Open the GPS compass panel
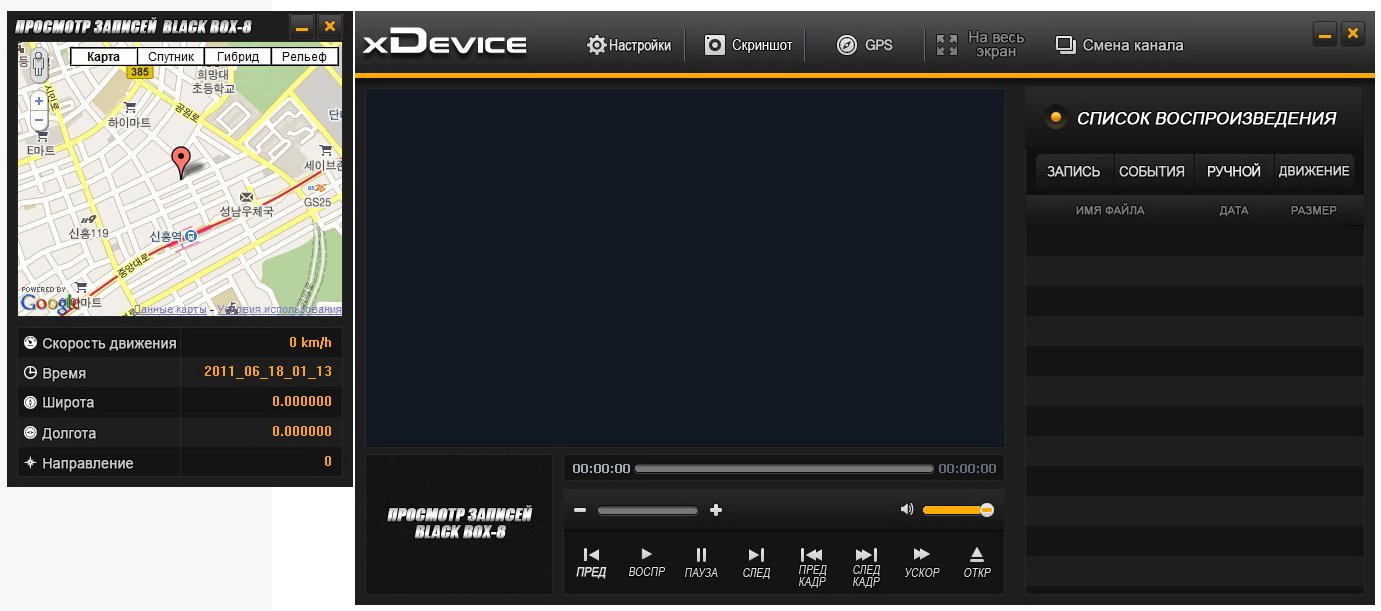This screenshot has height=611, width=1381. click(864, 45)
